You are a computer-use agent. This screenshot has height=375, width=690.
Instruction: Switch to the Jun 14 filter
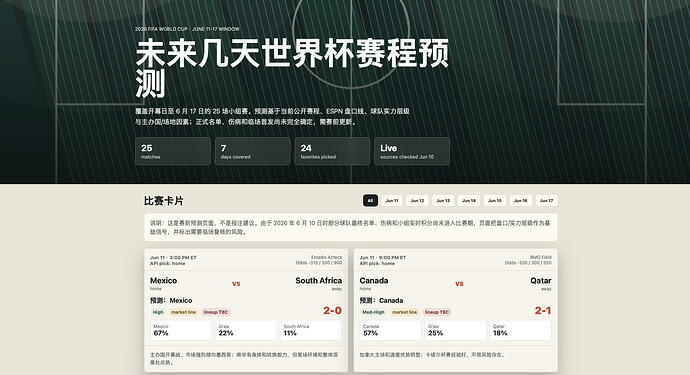pos(469,201)
